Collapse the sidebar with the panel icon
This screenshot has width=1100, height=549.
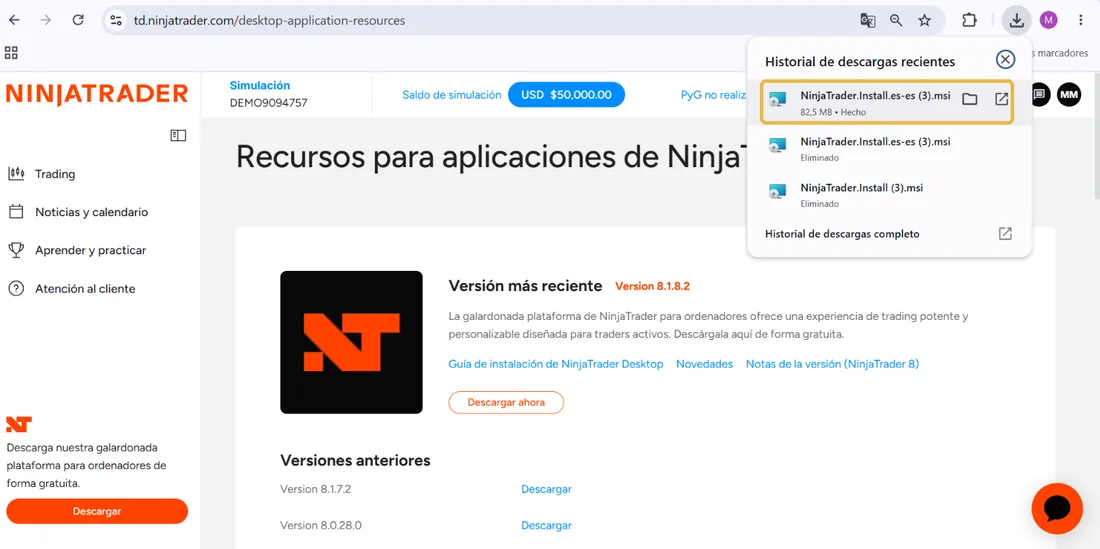click(178, 135)
